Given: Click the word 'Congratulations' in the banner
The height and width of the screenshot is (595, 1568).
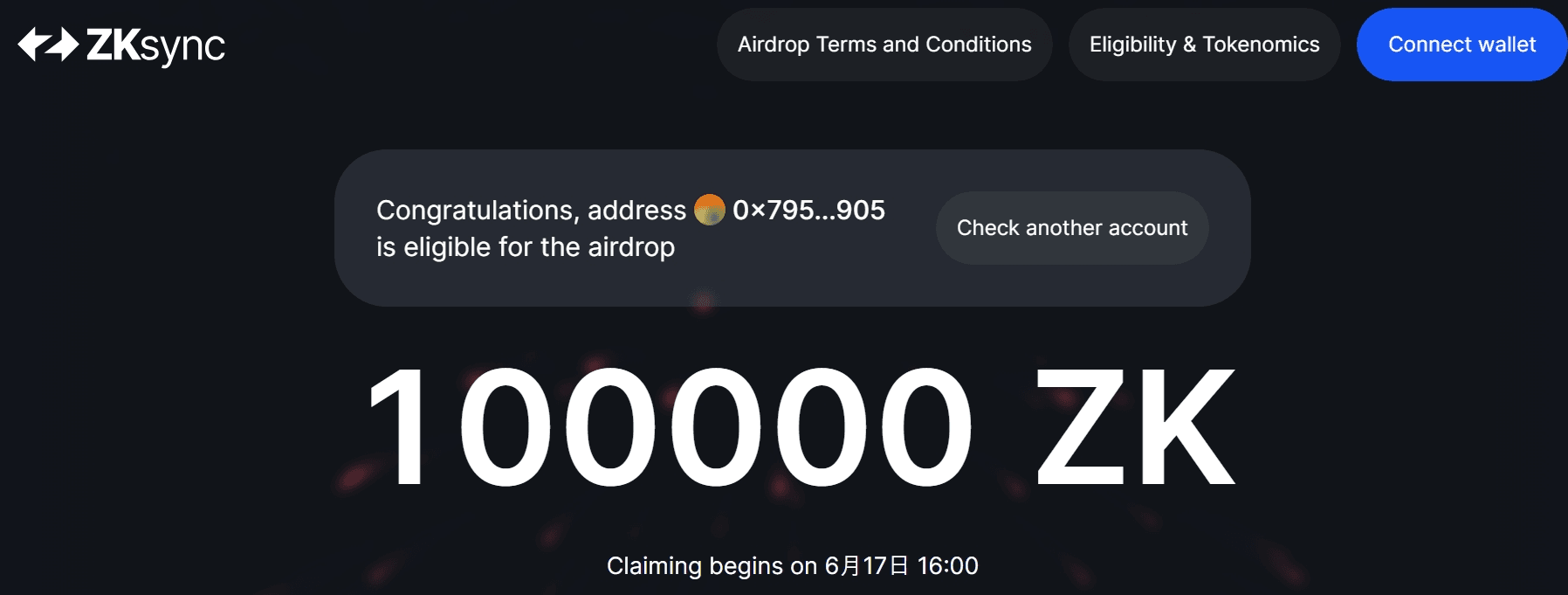Looking at the screenshot, I should click(x=478, y=211).
